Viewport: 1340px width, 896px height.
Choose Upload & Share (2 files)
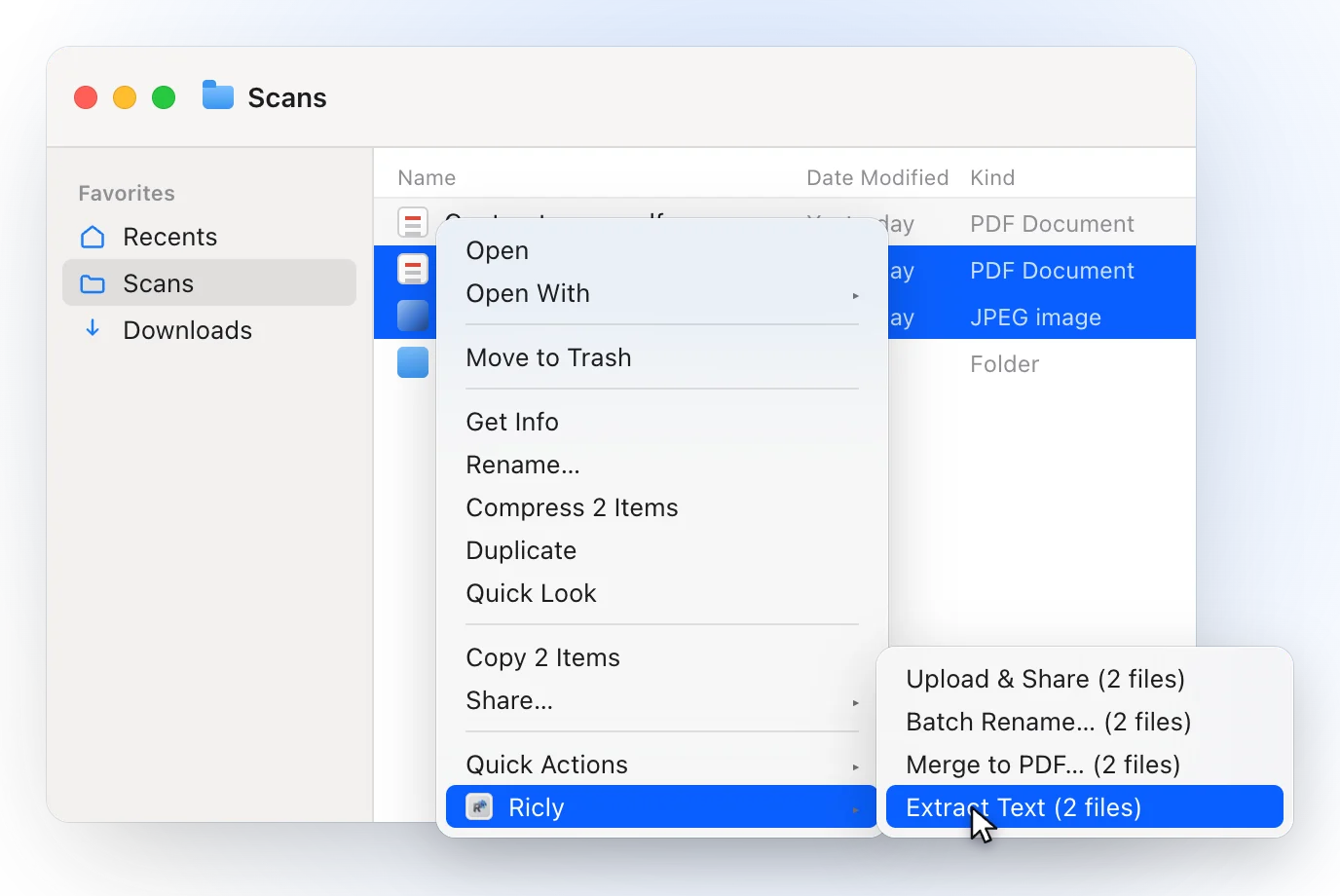coord(1085,679)
